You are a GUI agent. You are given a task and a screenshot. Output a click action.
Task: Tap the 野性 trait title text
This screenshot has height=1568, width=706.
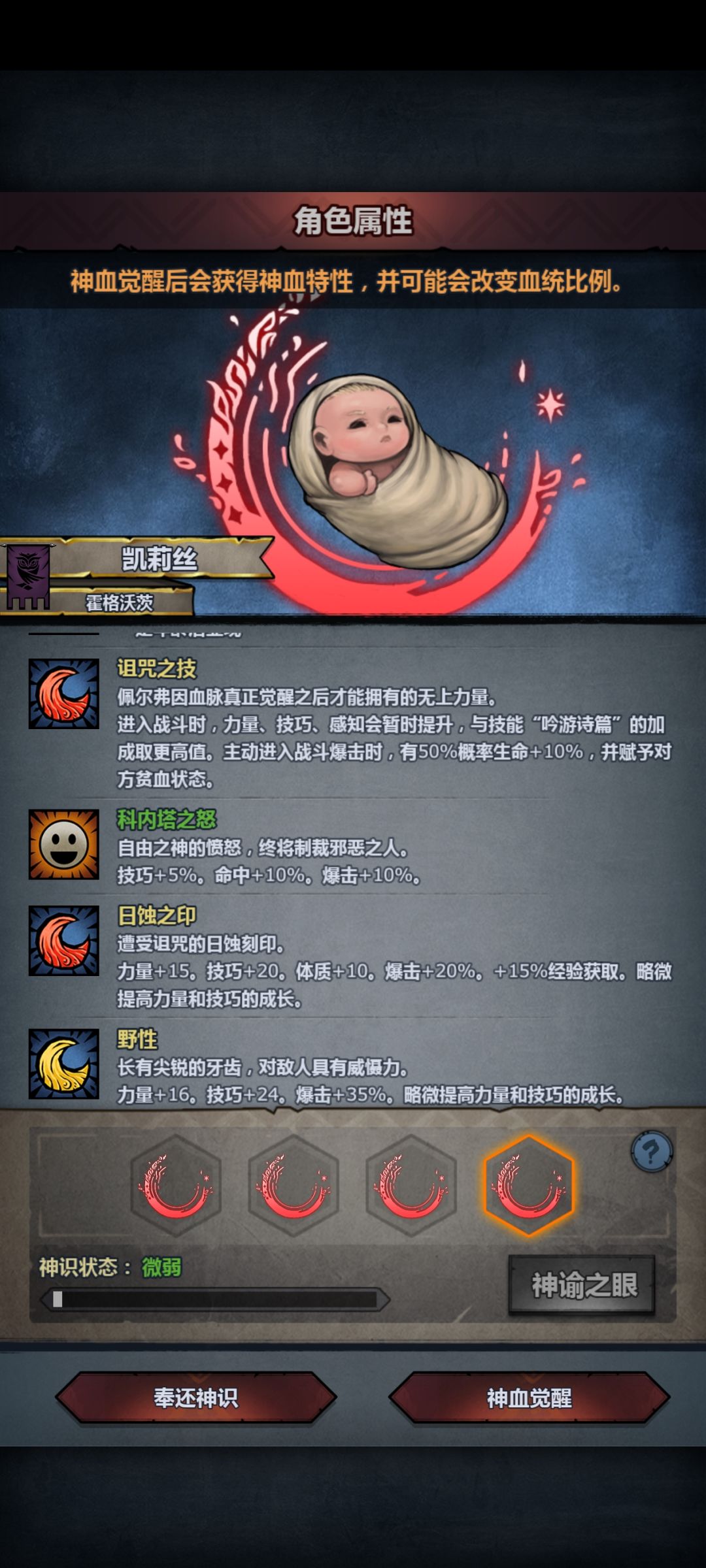tap(137, 1039)
